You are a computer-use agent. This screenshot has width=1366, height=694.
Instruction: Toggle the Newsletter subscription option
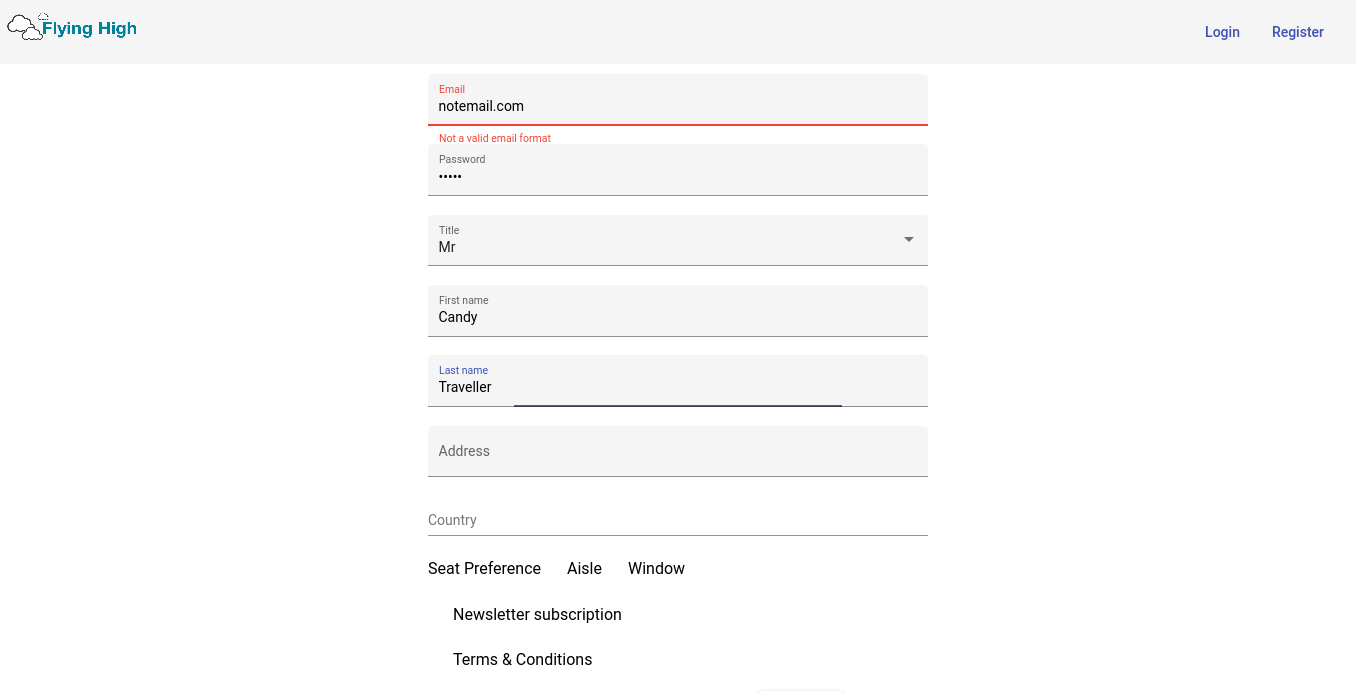point(537,614)
